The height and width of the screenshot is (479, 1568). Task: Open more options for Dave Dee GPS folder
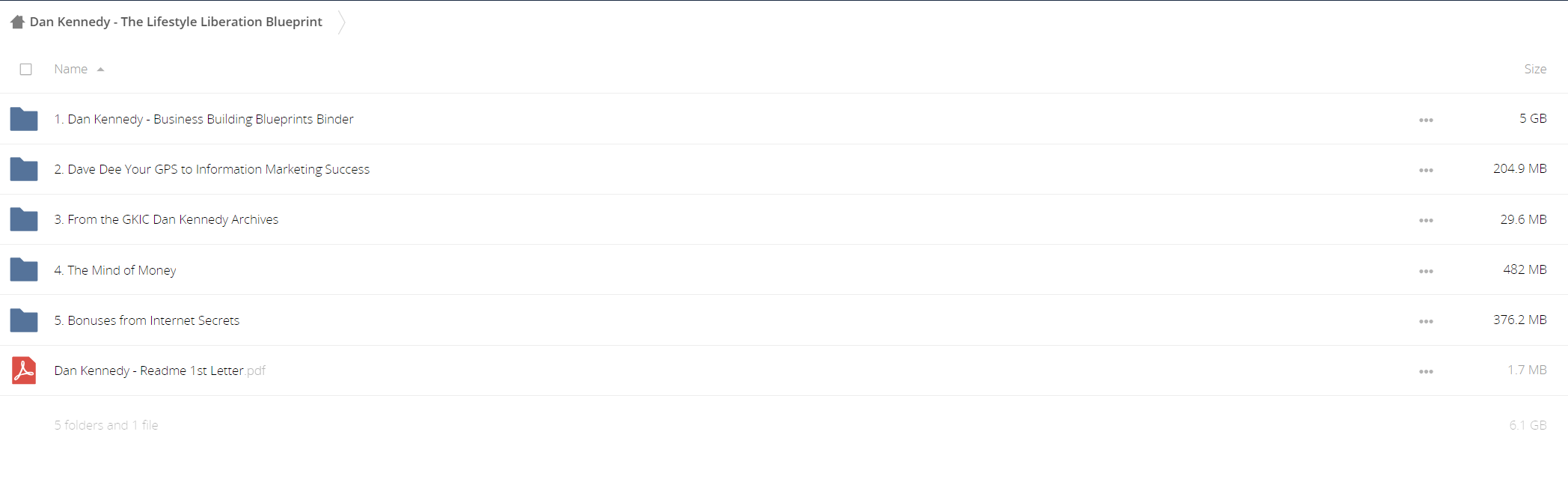[x=1426, y=170]
